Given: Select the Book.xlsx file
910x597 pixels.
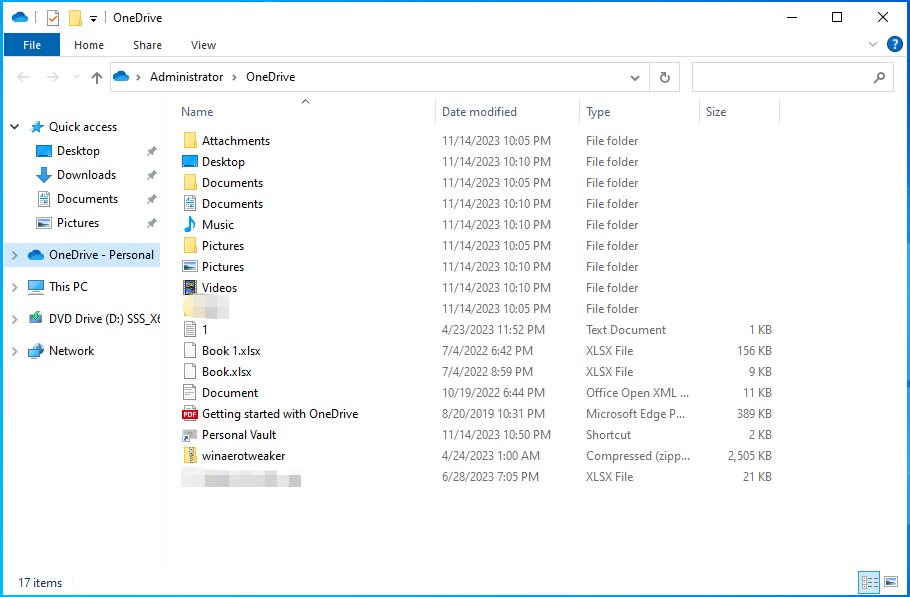Looking at the screenshot, I should coord(226,372).
